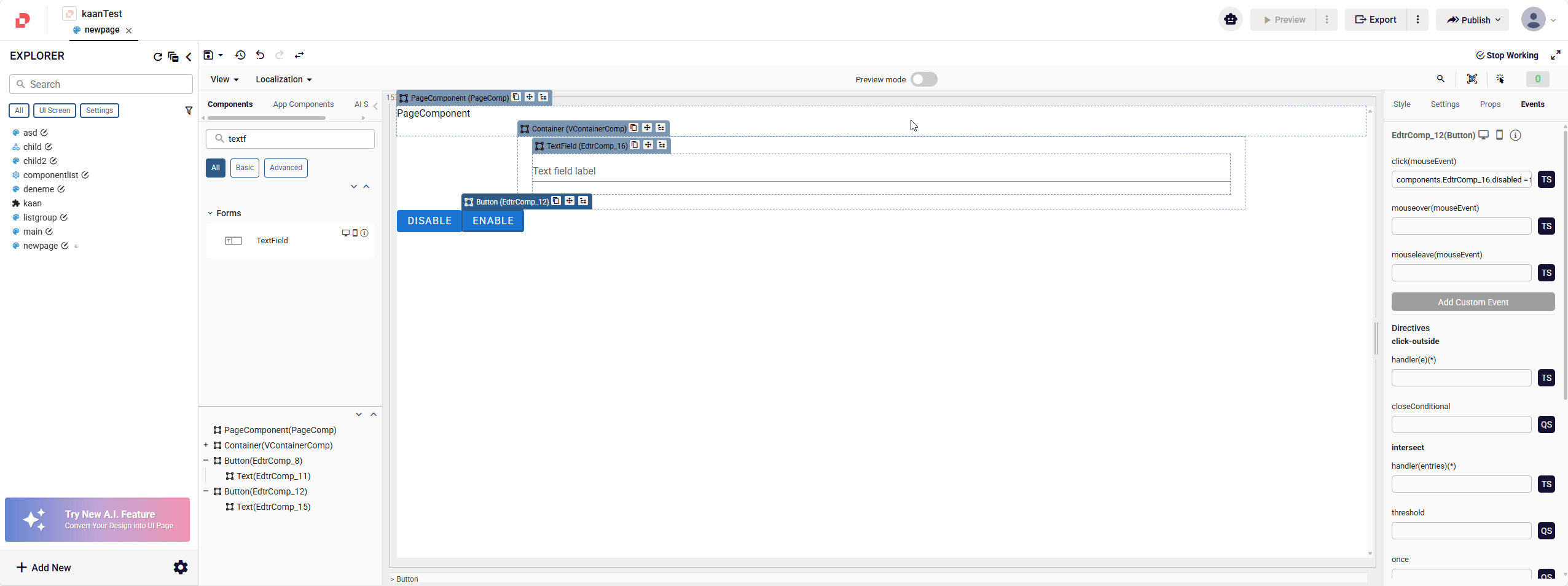Click the fullscreen expand icon top right
Viewport: 1568px width, 586px height.
tap(1555, 55)
